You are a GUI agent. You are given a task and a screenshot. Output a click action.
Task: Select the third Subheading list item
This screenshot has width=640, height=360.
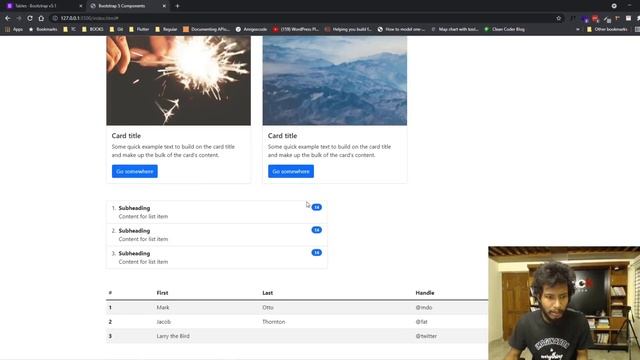[x=216, y=258]
